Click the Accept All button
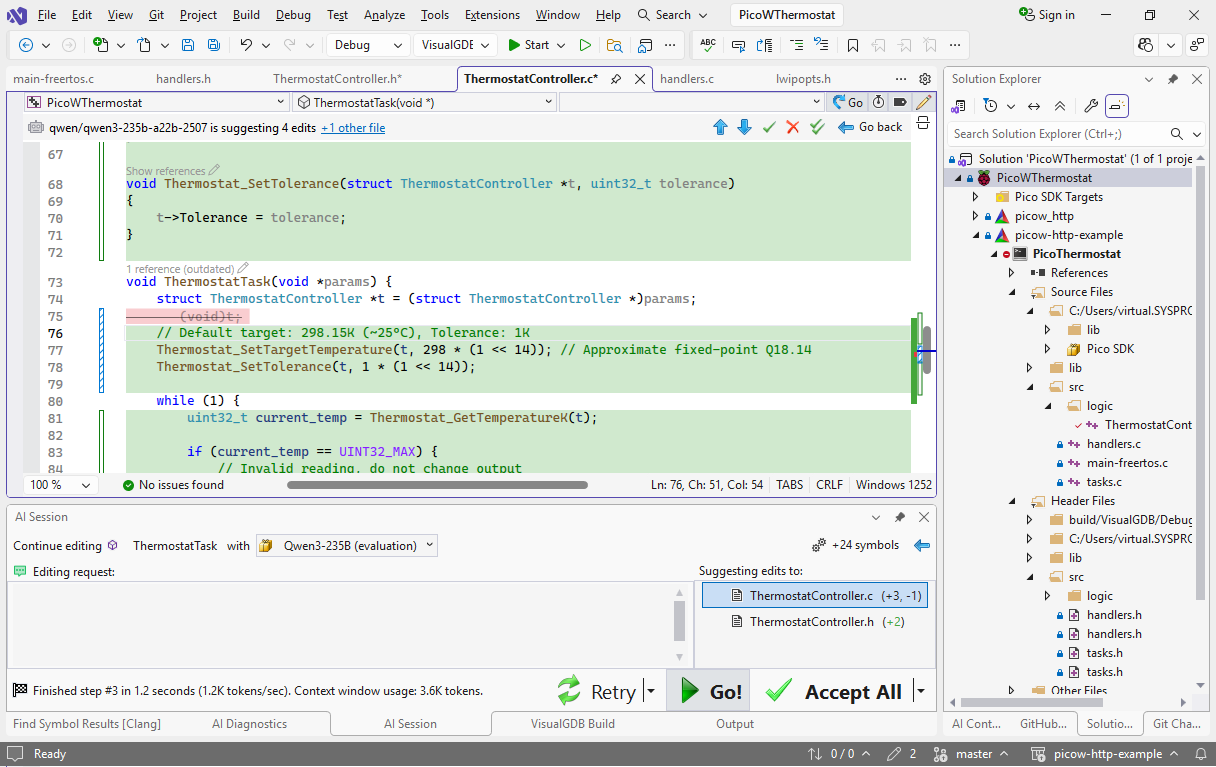Viewport: 1216px width, 767px height. [837, 692]
